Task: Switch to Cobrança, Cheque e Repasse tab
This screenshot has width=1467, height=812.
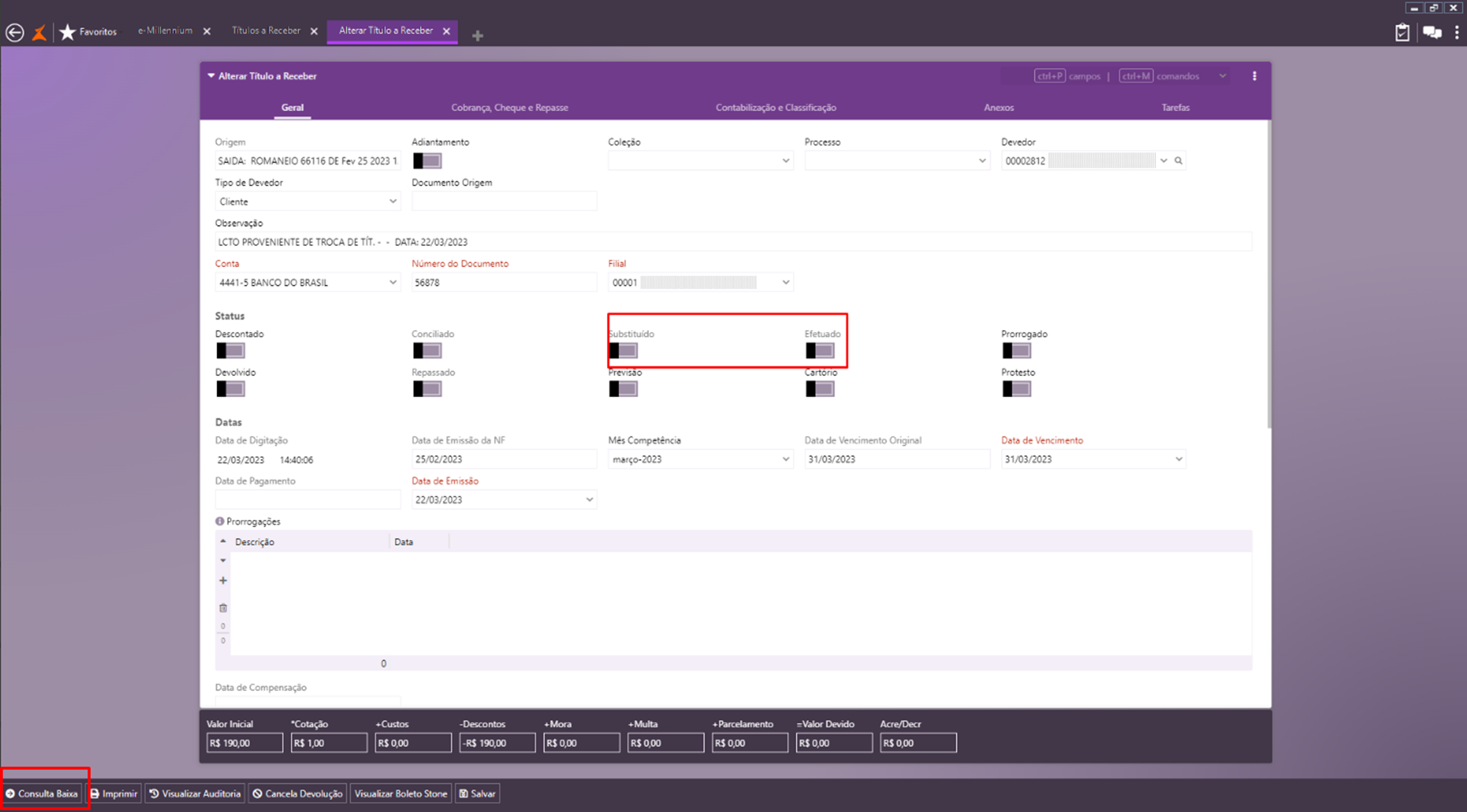Action: [x=509, y=107]
